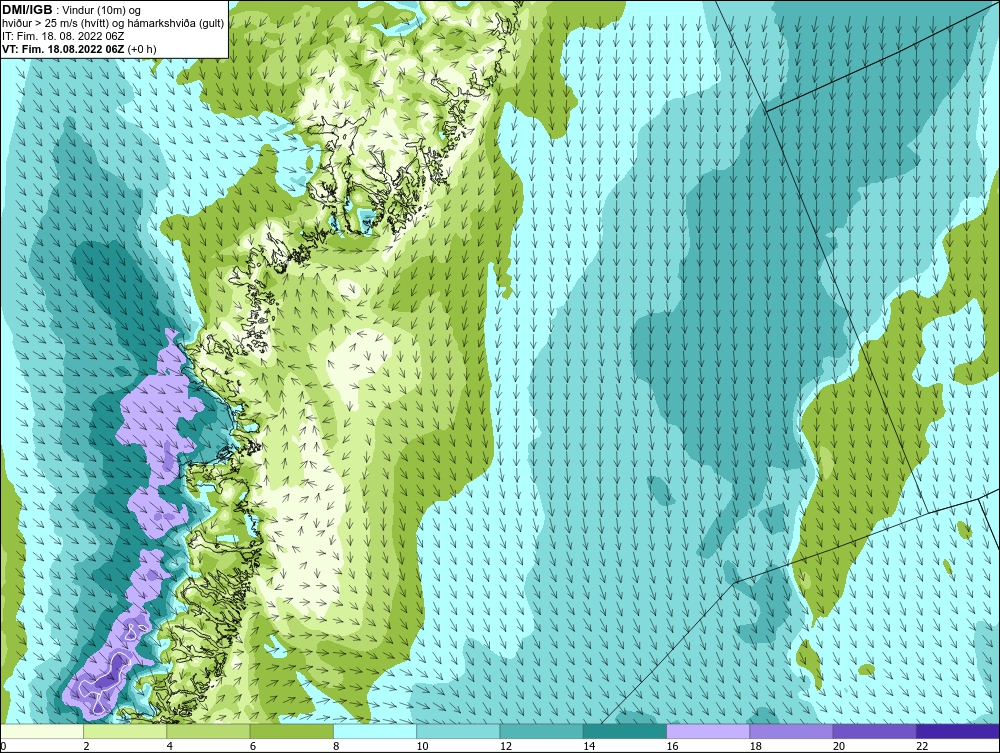1000x753 pixels.
Task: Click the 20–22 m/s violet swatch
Action: click(x=874, y=731)
